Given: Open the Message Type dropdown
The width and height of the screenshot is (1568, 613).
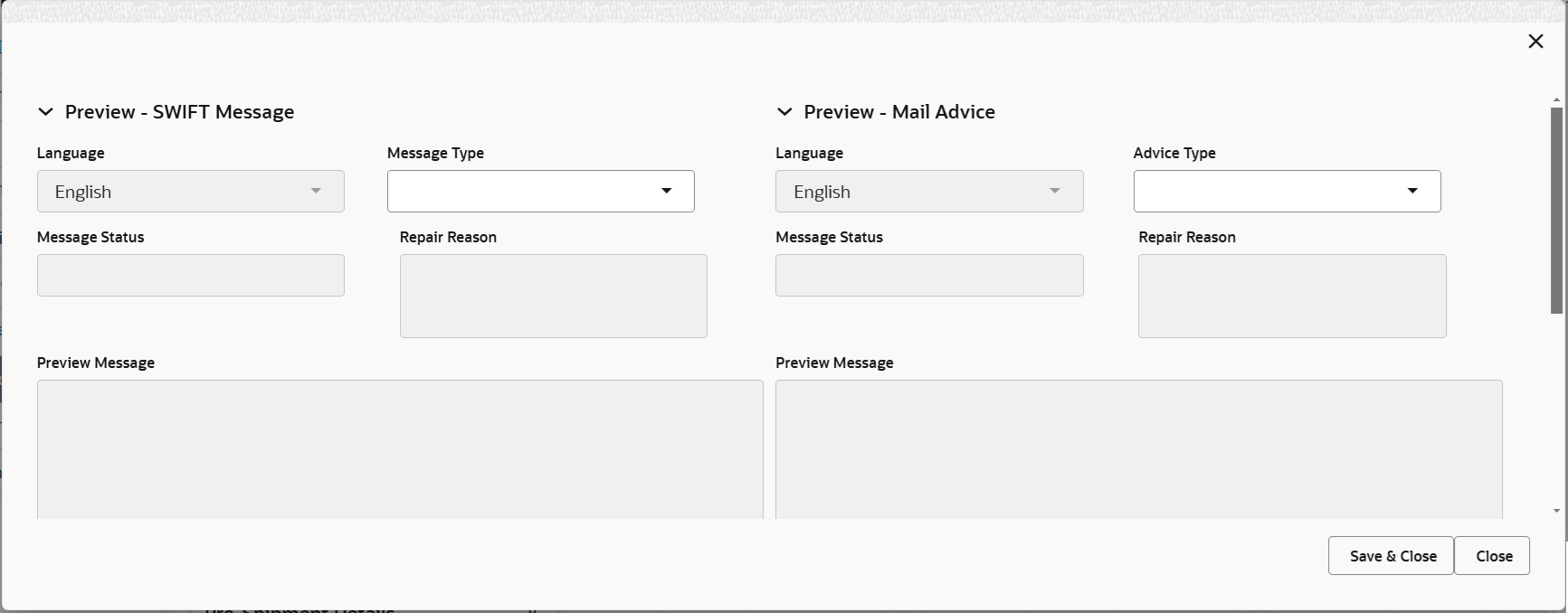Looking at the screenshot, I should (541, 192).
